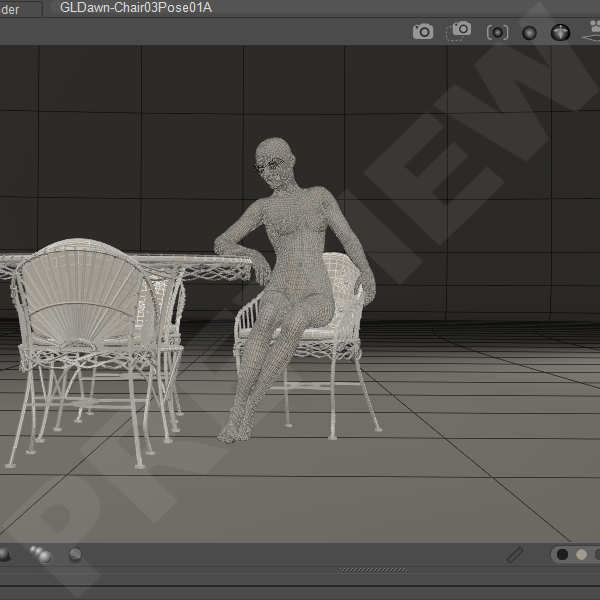This screenshot has height=600, width=600.
Task: Click the slanted pencil icon in bottom bar
Action: click(515, 554)
